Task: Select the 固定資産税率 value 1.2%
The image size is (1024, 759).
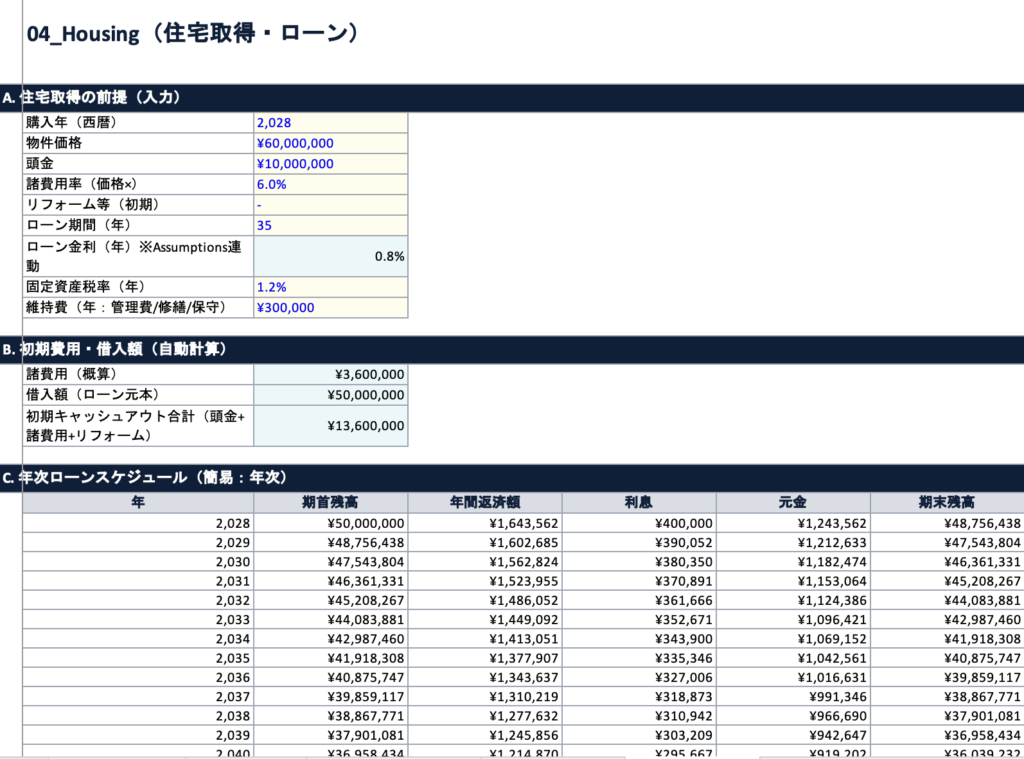Action: 330,287
